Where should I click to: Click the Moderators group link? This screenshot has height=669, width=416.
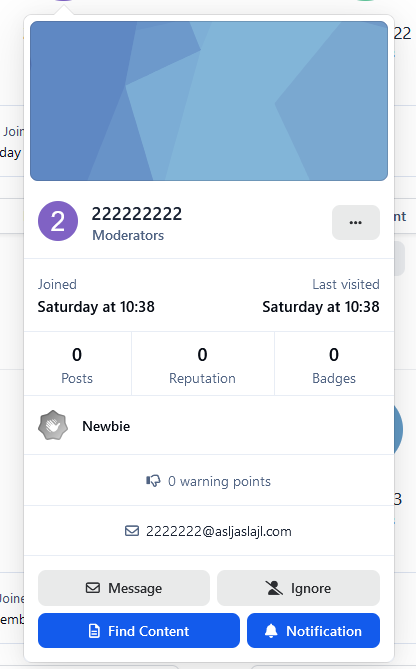pos(128,235)
